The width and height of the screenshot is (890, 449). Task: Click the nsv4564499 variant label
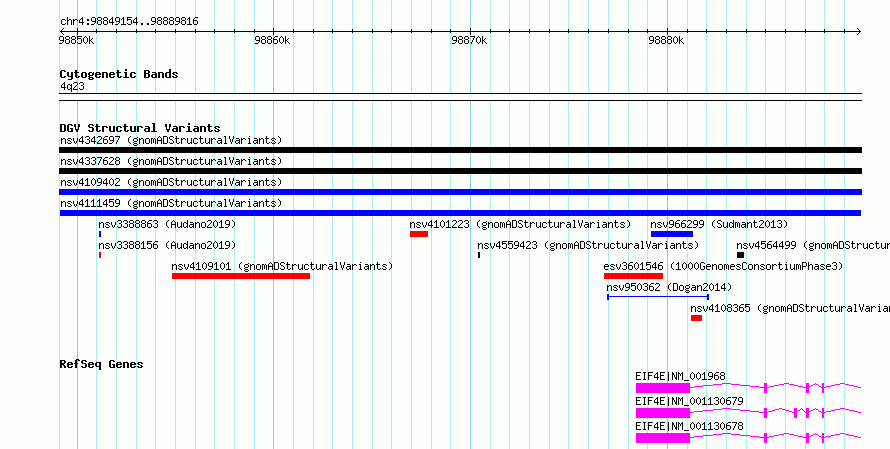(813, 245)
